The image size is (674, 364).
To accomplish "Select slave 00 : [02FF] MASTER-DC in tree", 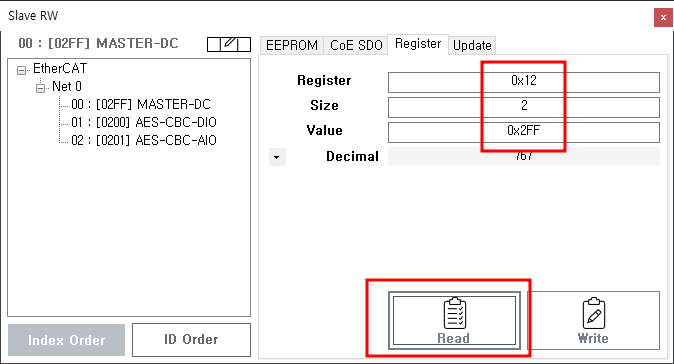I will pos(141,104).
